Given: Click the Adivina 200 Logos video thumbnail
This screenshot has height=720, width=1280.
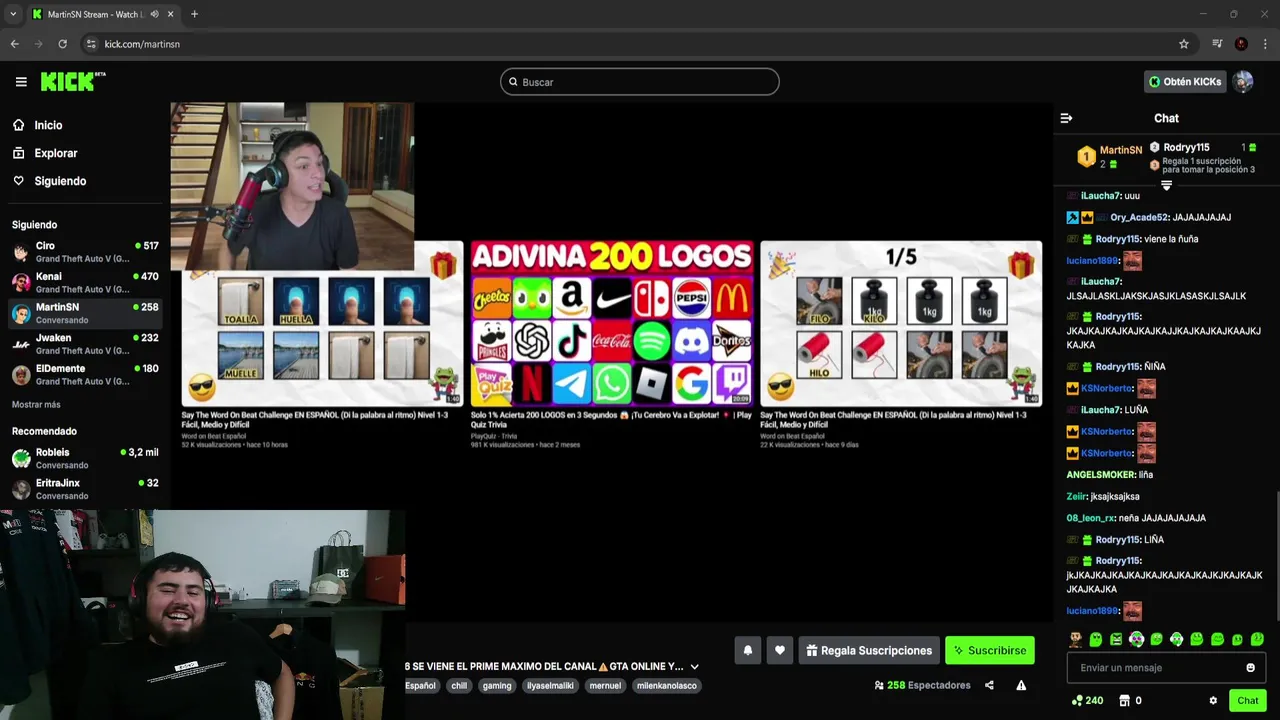Looking at the screenshot, I should [611, 323].
